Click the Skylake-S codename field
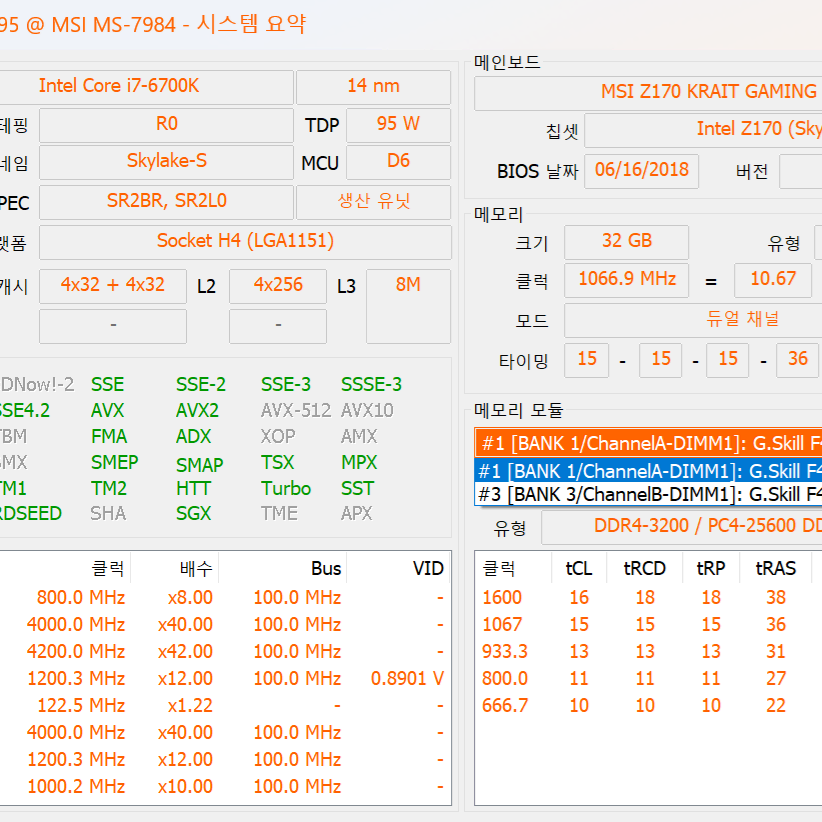Viewport: 822px width, 822px height. click(166, 162)
